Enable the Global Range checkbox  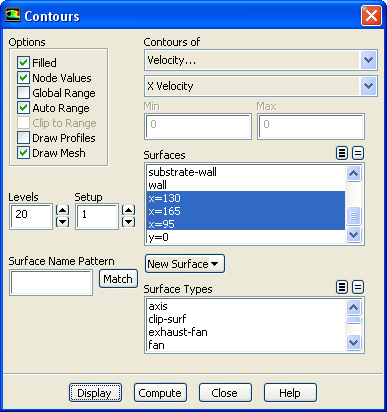click(x=23, y=93)
